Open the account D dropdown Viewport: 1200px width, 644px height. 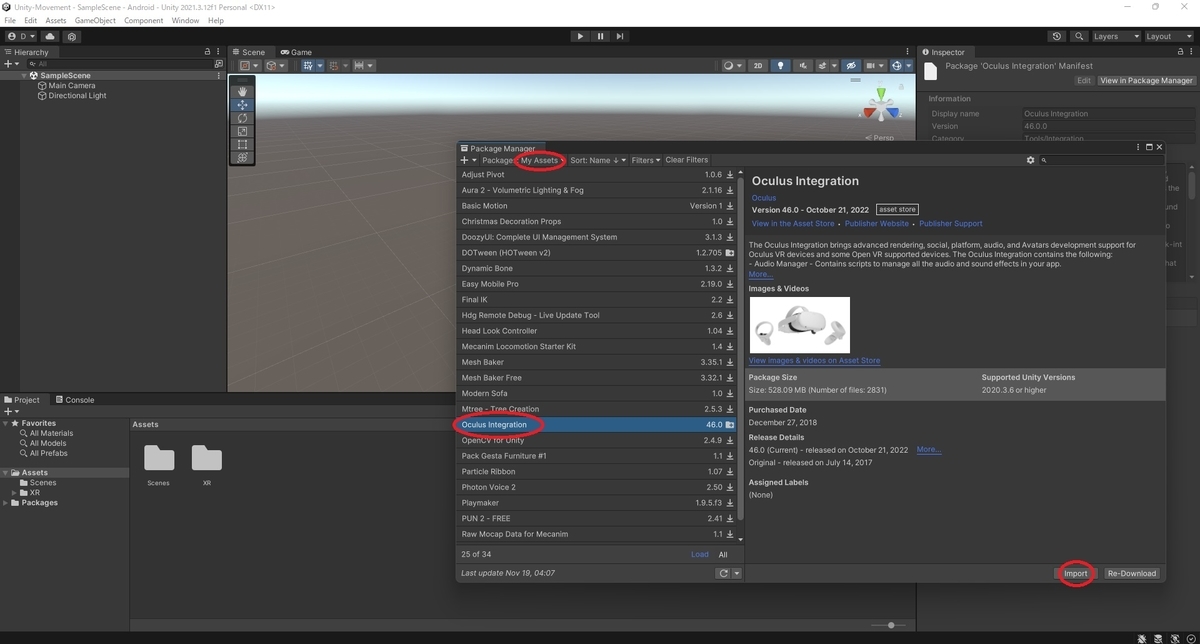[x=21, y=36]
